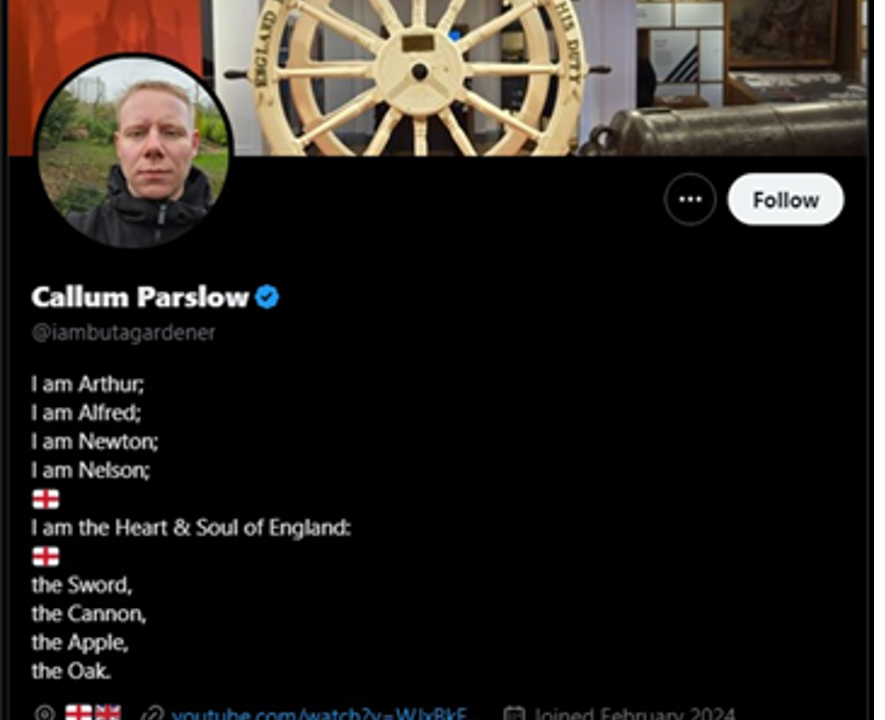The image size is (885, 720).
Task: Click the Joined February 2024 text
Action: click(x=634, y=713)
